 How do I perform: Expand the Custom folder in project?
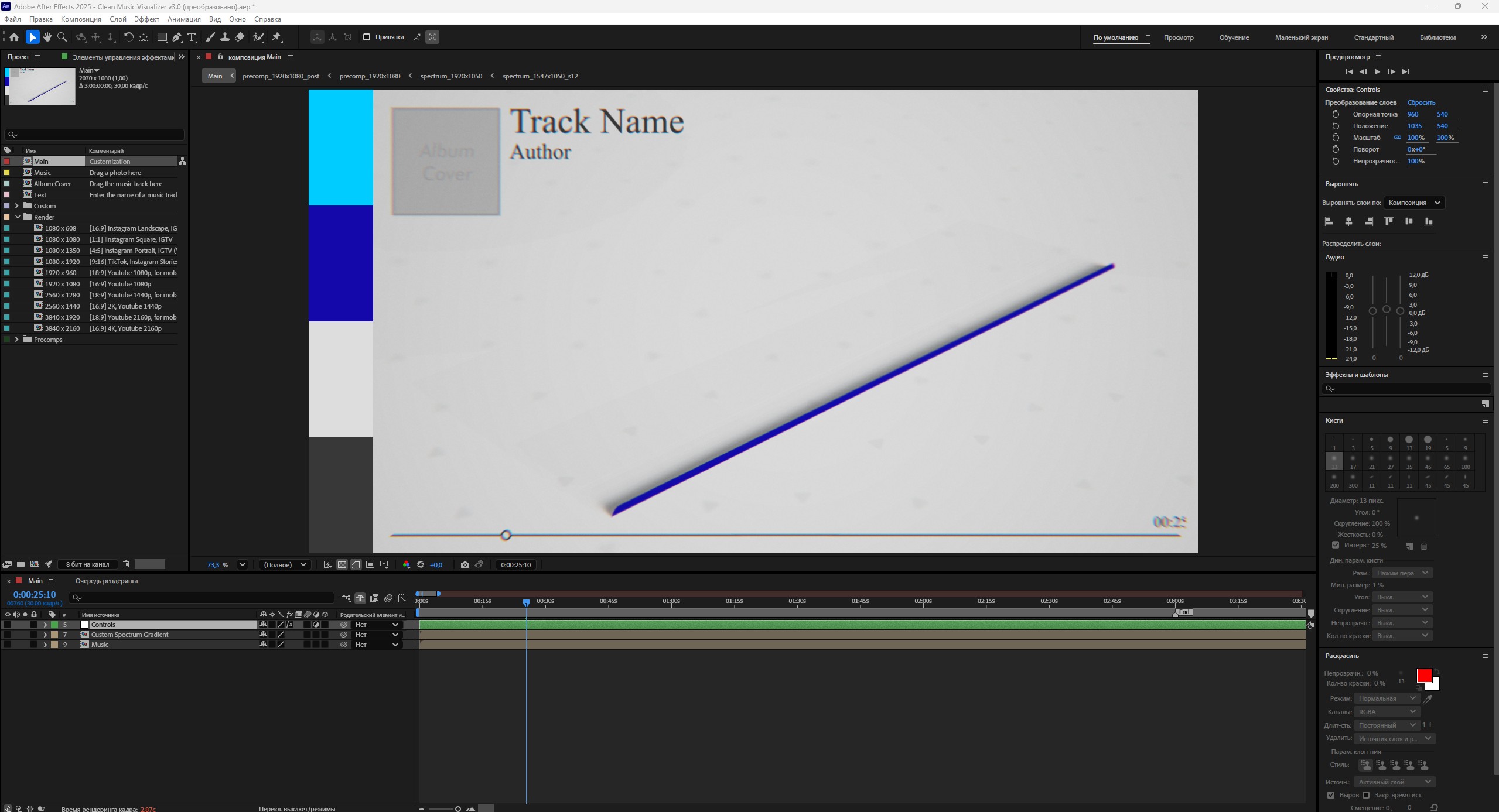[x=16, y=206]
